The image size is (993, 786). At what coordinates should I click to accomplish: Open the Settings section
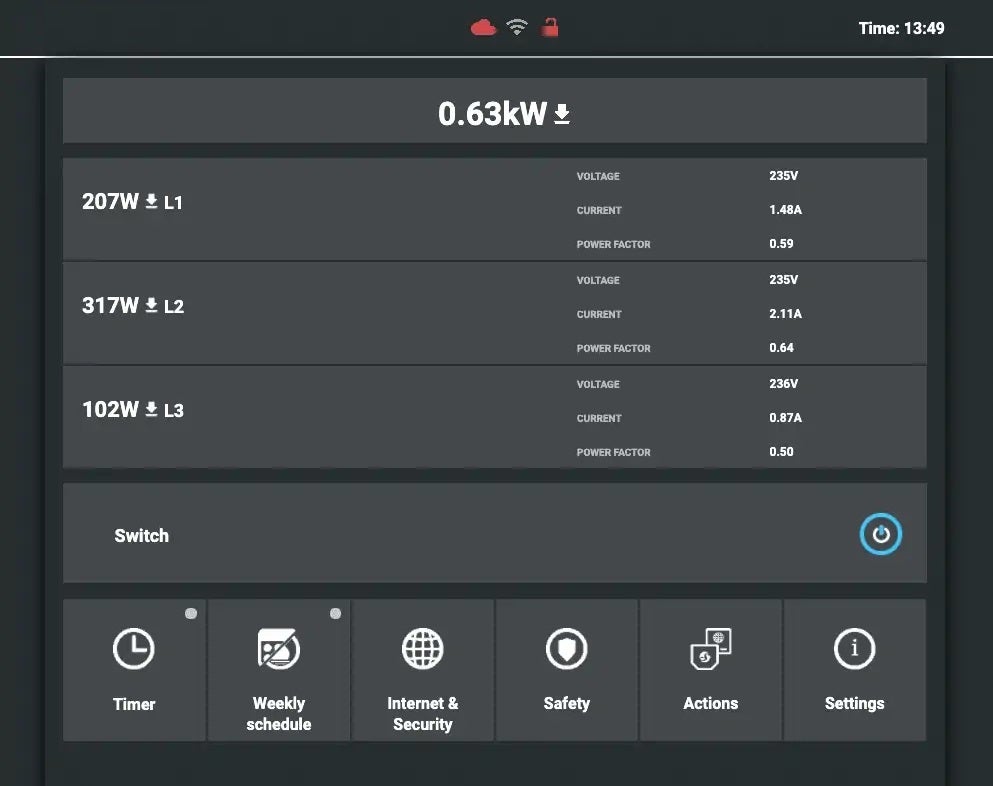click(x=854, y=670)
